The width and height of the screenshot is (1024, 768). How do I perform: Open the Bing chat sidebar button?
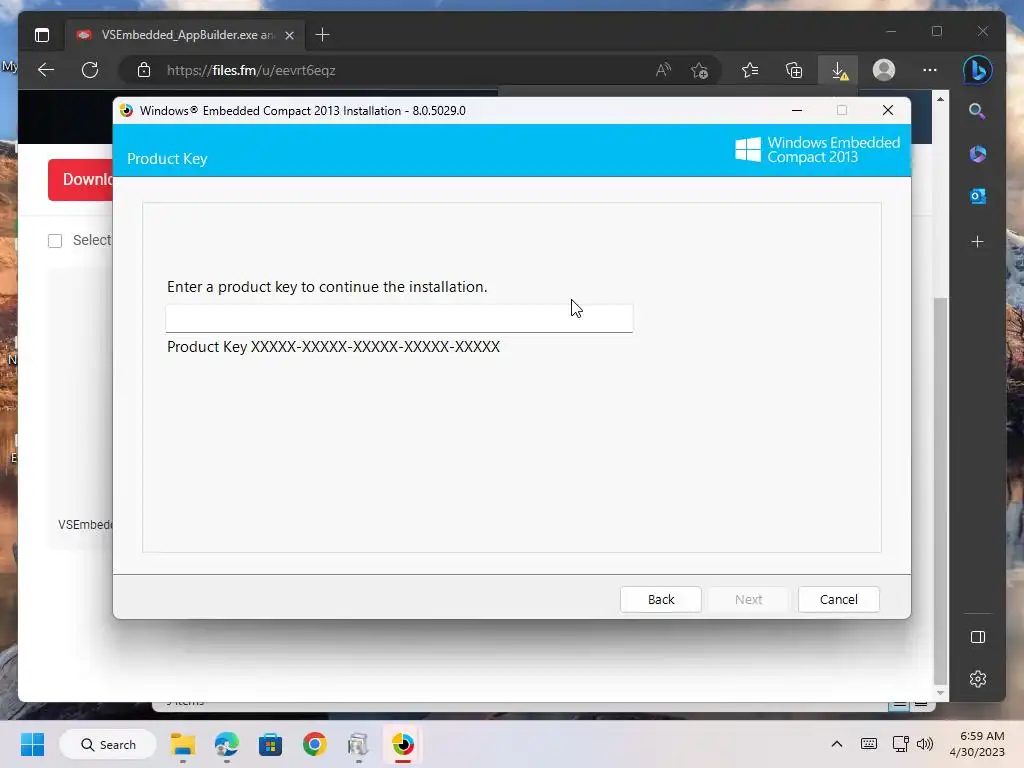[978, 70]
